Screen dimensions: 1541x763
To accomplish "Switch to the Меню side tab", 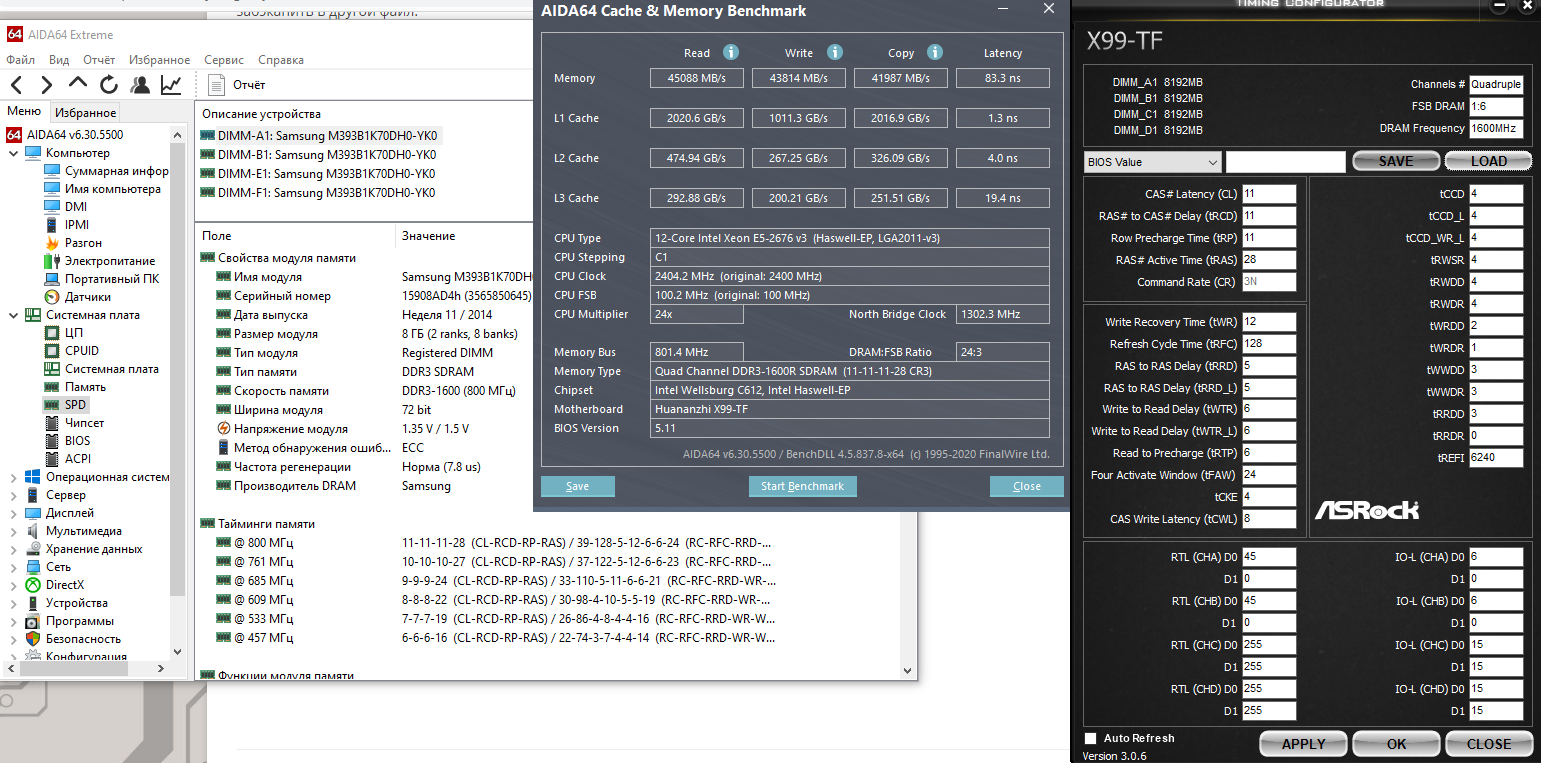I will pyautogui.click(x=24, y=111).
